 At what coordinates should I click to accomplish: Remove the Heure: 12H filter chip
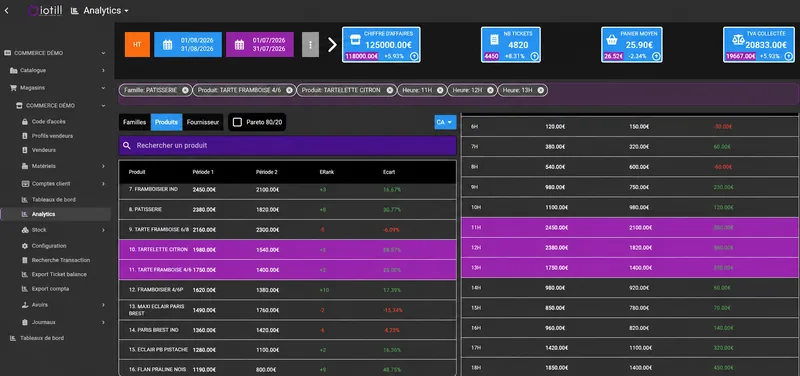[x=490, y=90]
